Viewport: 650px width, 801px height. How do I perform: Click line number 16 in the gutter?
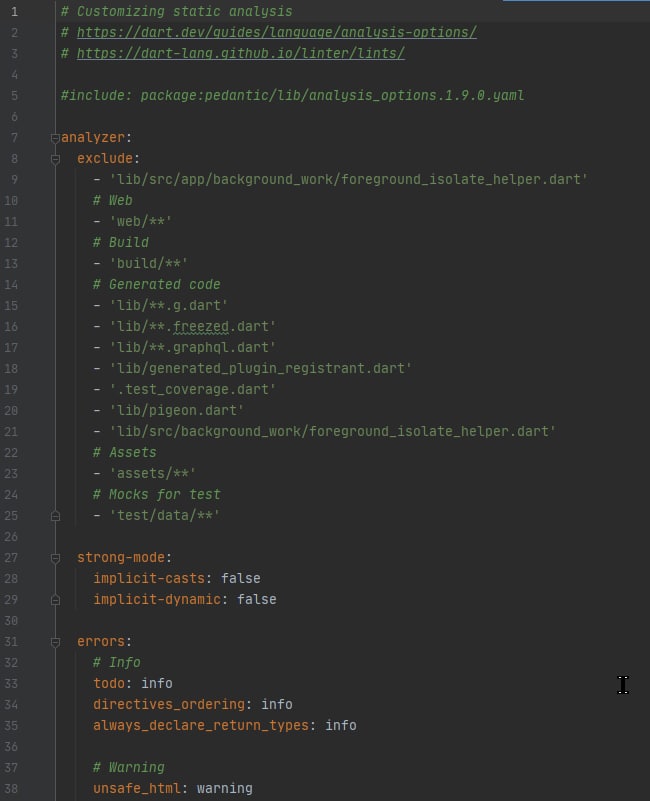coord(11,326)
